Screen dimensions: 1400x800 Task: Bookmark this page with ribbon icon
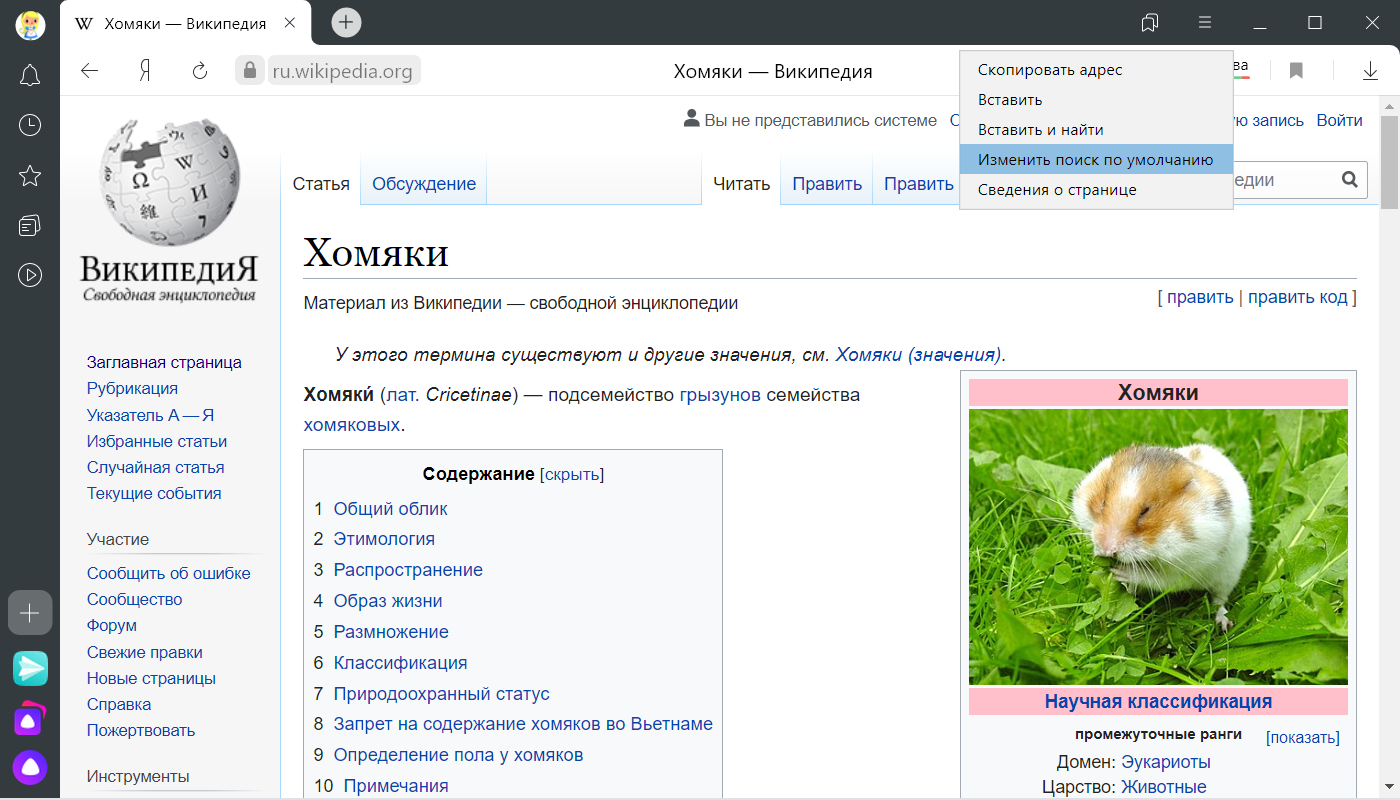pyautogui.click(x=1296, y=70)
